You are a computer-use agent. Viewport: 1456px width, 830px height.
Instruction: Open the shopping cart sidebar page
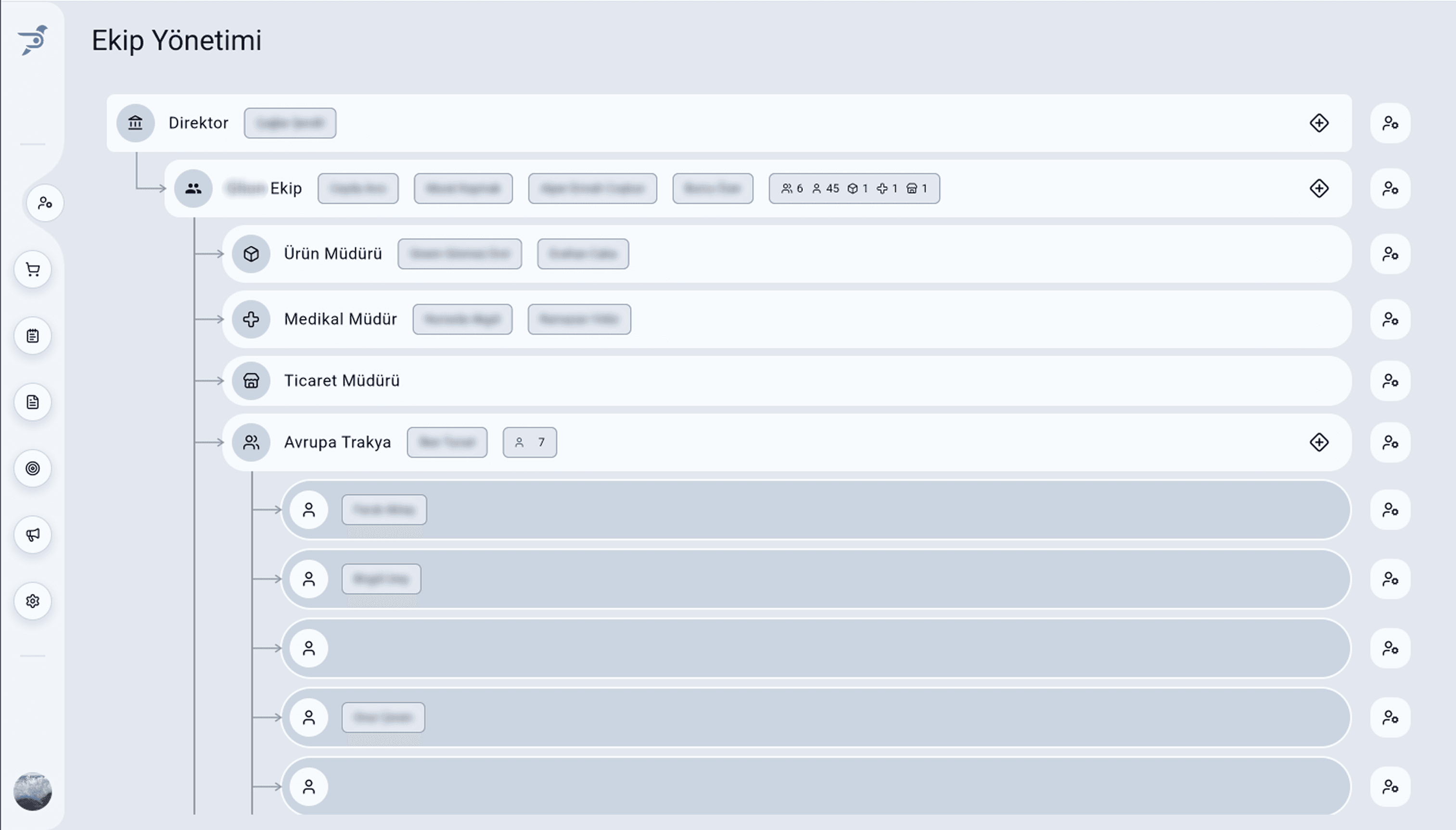pos(33,270)
